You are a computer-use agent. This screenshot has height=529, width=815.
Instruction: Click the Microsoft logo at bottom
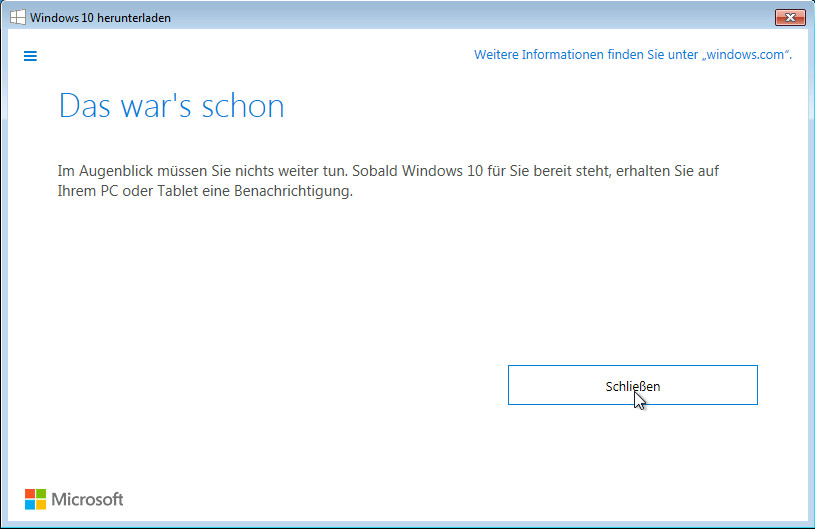pos(74,499)
